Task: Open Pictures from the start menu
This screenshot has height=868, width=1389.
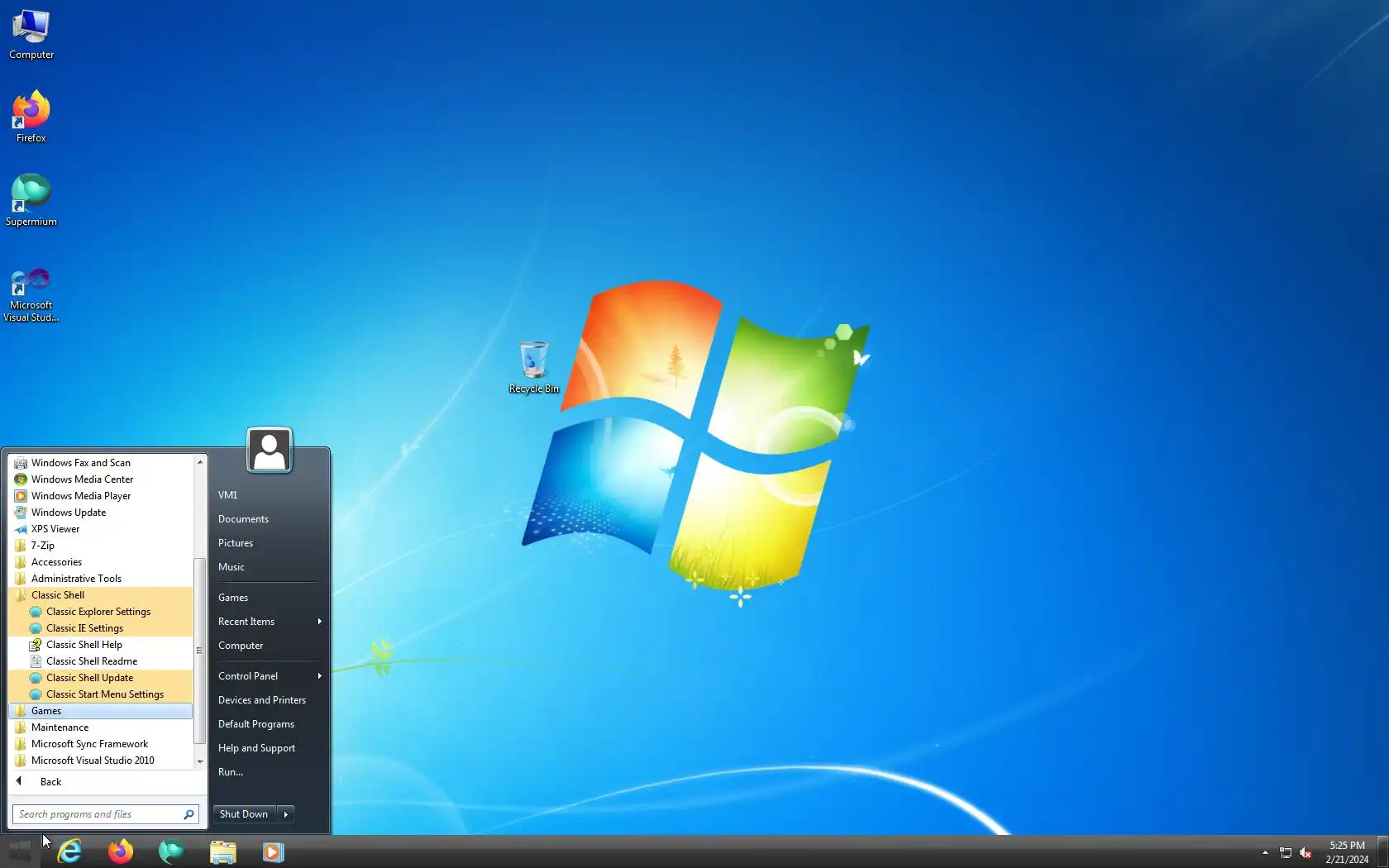Action: [268, 543]
